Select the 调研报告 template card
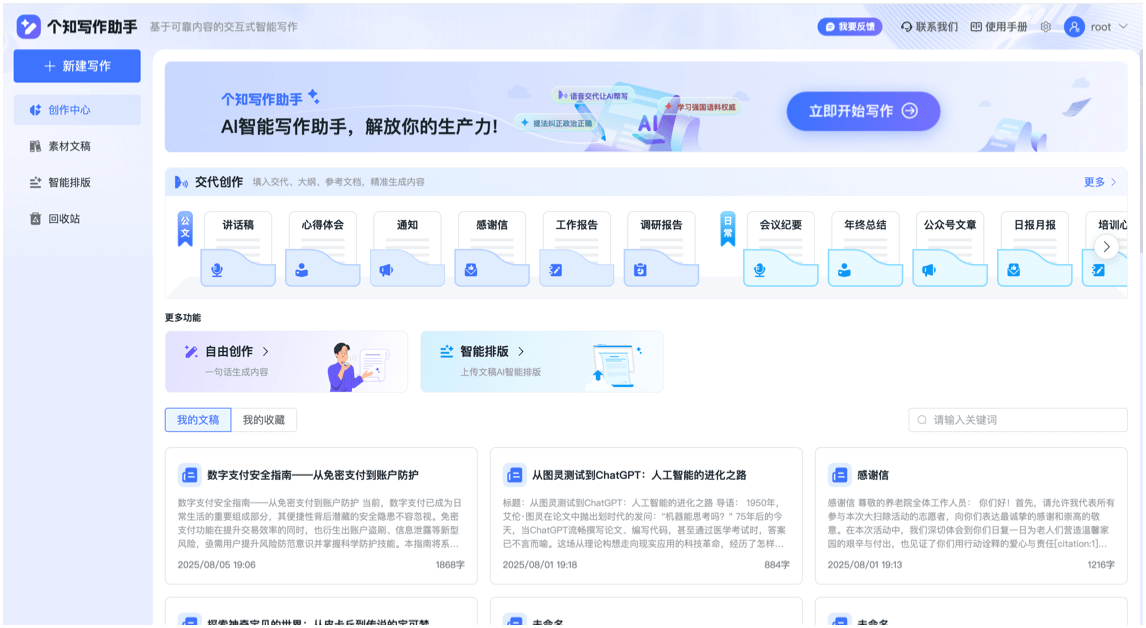Image resolution: width=1146 pixels, height=628 pixels. (x=661, y=248)
